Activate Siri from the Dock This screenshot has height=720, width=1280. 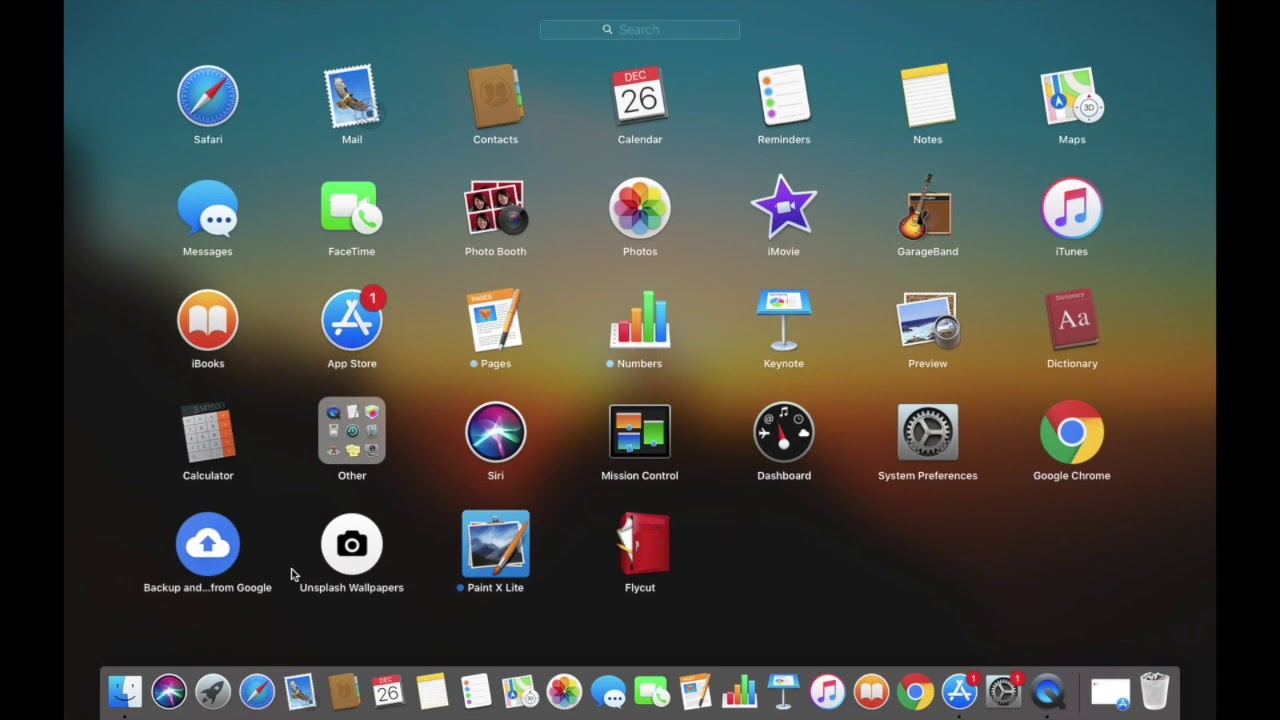(169, 691)
